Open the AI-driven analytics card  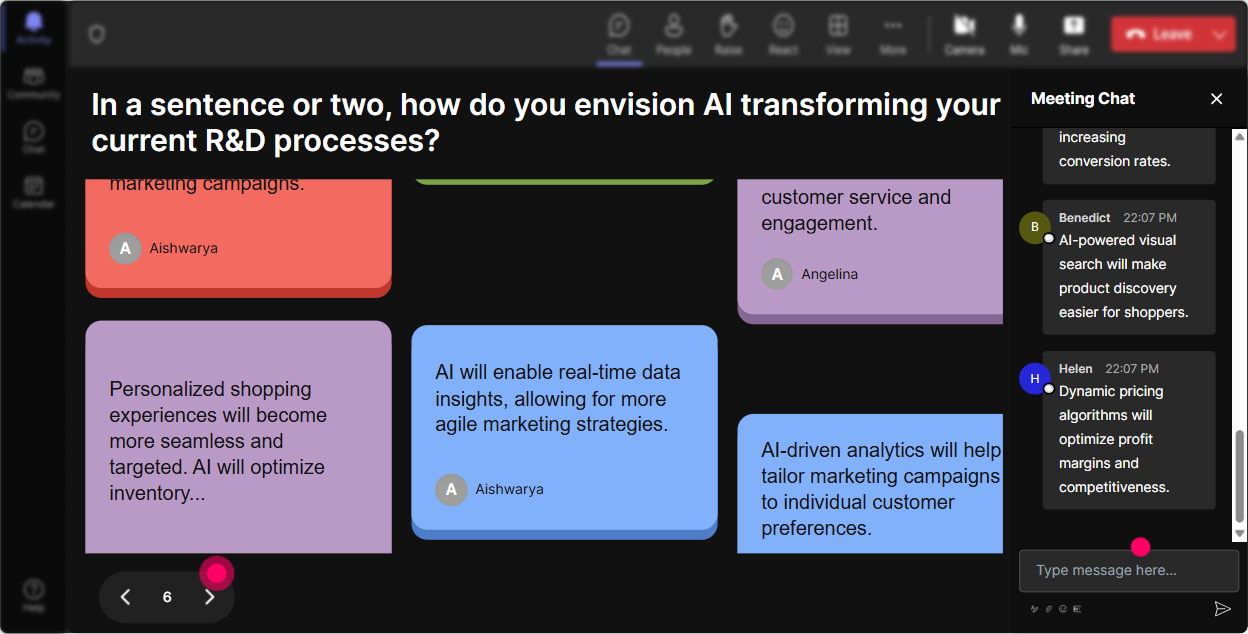click(x=870, y=484)
